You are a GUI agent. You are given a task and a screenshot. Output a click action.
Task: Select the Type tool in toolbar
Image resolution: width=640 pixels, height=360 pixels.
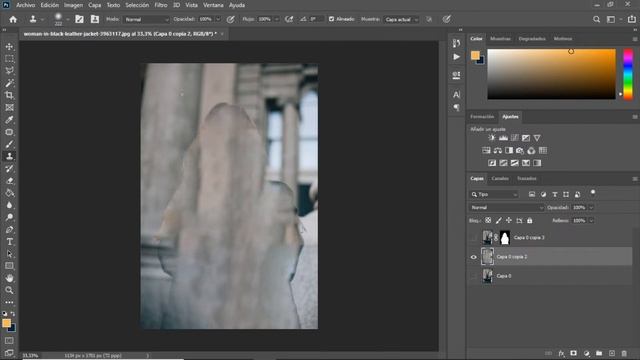tap(9, 242)
